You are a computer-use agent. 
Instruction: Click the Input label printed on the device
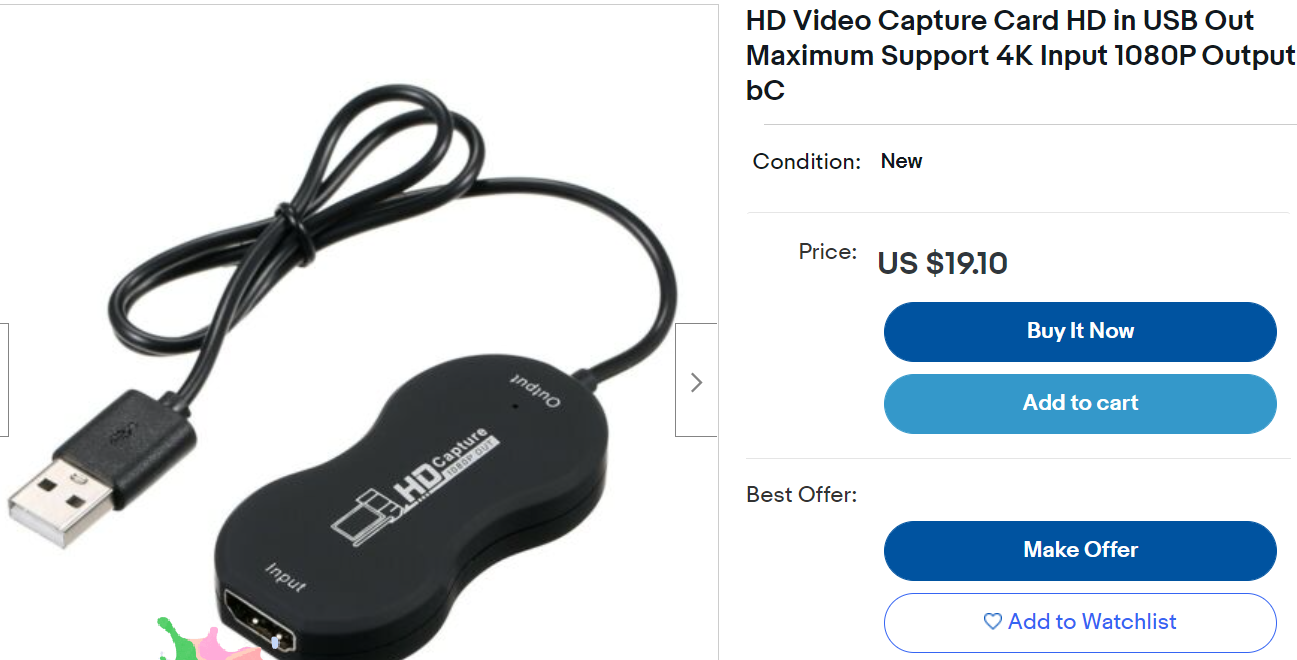click(285, 577)
